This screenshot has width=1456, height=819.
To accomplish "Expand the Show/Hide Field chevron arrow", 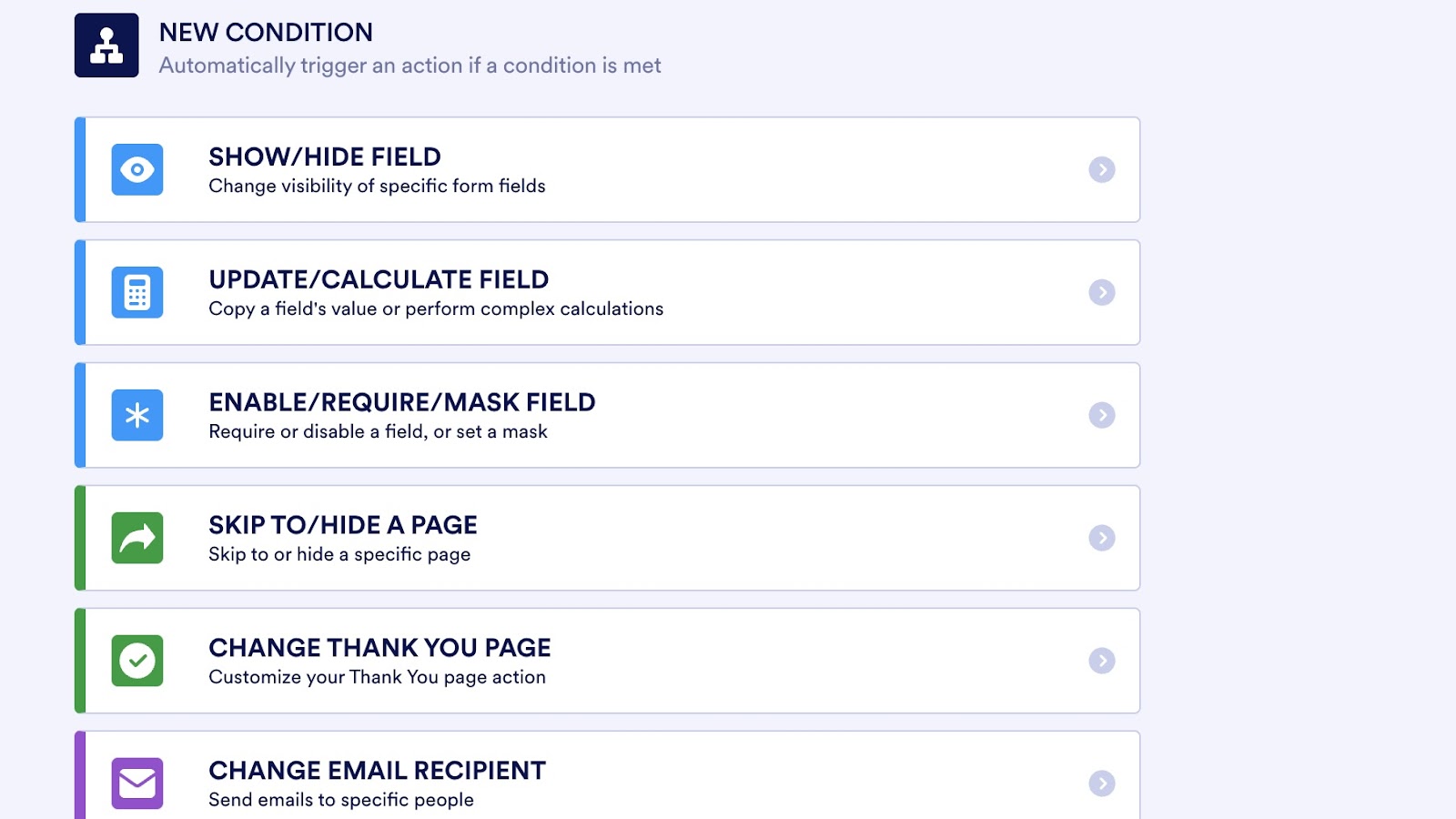I will [1102, 169].
